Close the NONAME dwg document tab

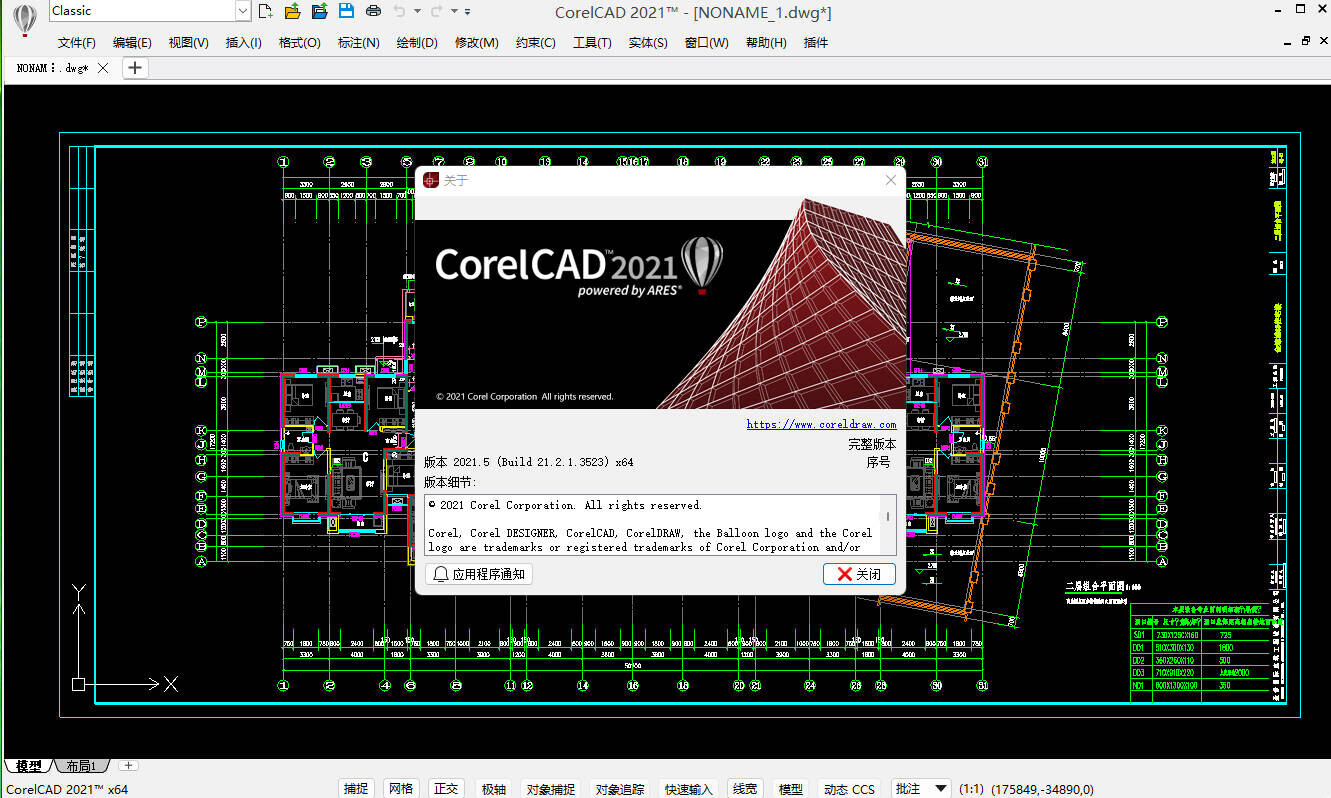point(102,68)
